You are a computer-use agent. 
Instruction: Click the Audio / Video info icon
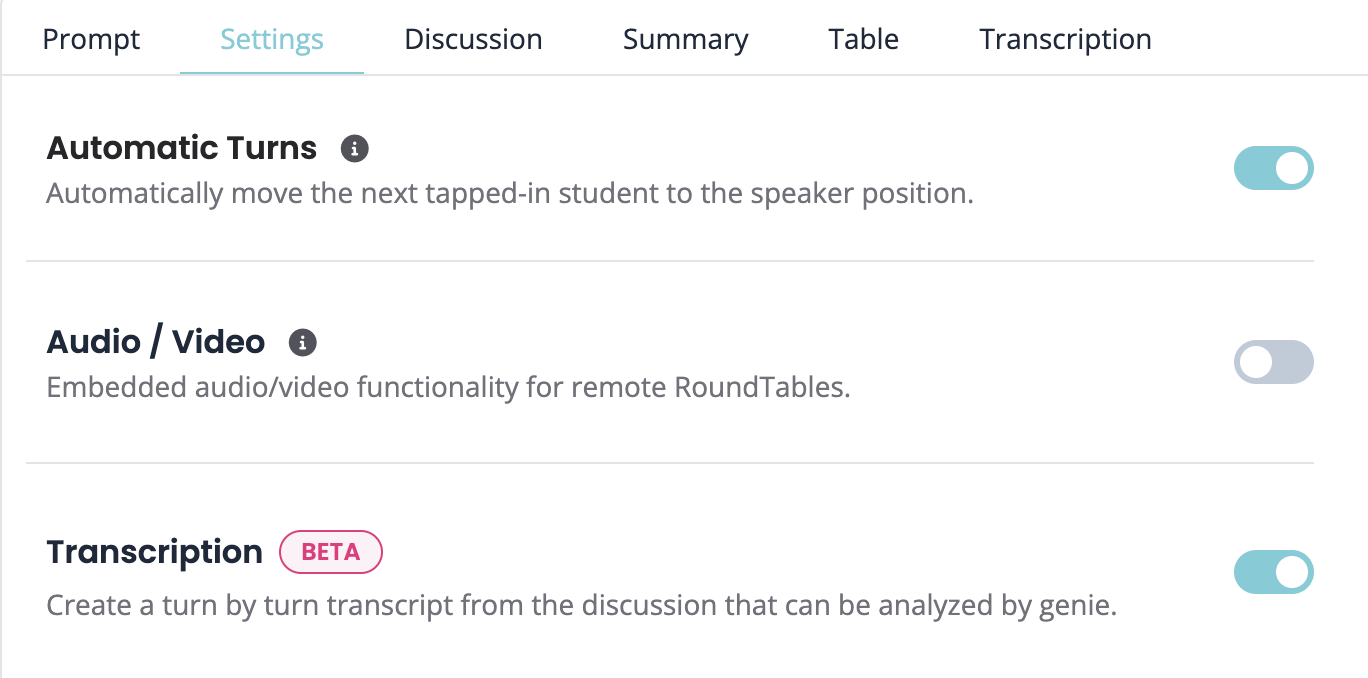click(x=303, y=343)
